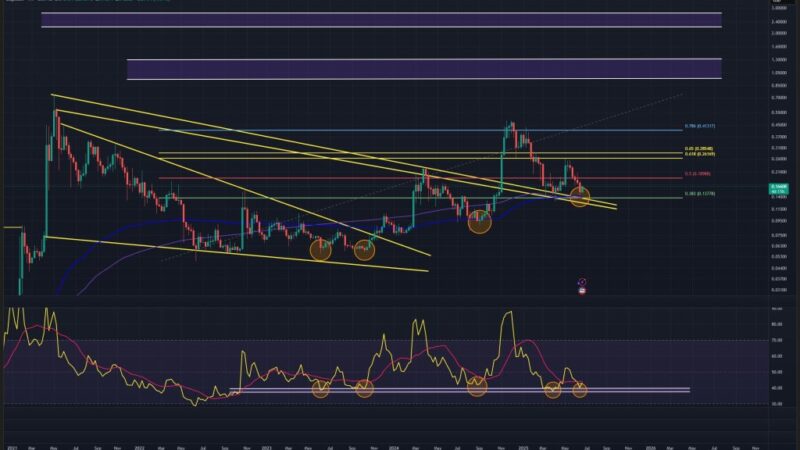Click the 2026 label on the time axis
This screenshot has height=450, width=800.
(651, 447)
